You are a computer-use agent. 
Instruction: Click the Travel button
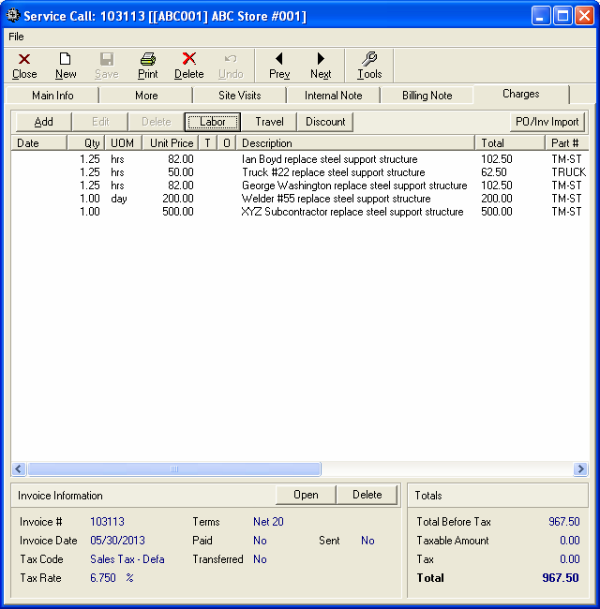269,122
